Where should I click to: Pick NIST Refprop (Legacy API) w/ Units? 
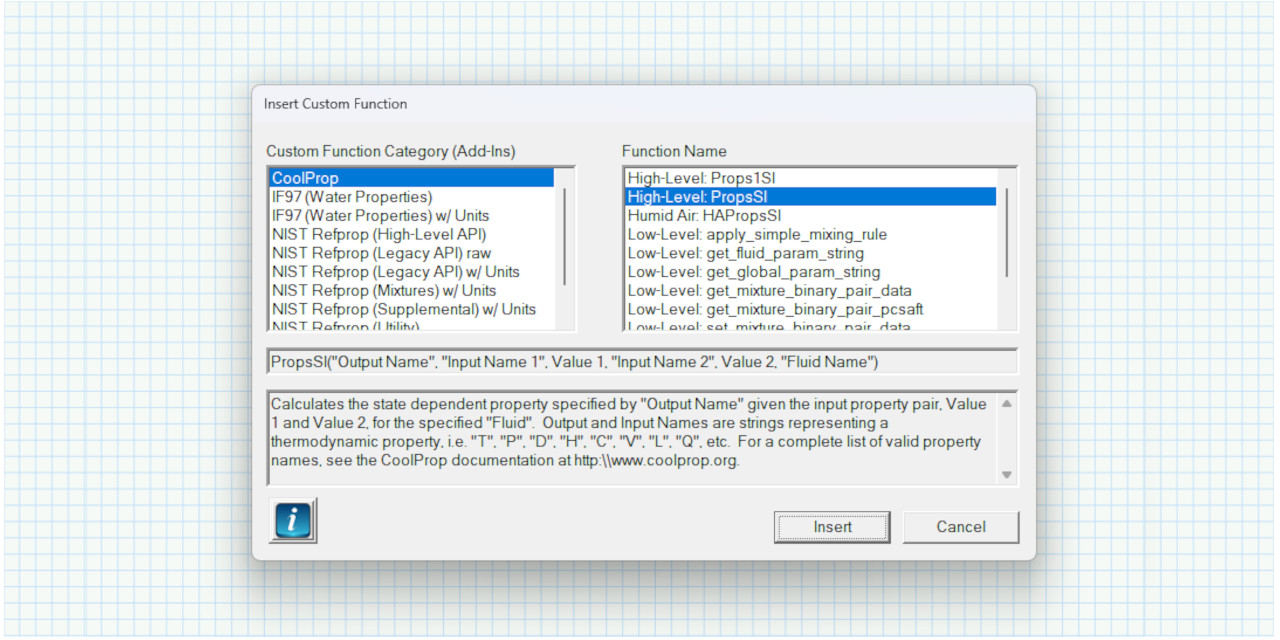[x=412, y=271]
